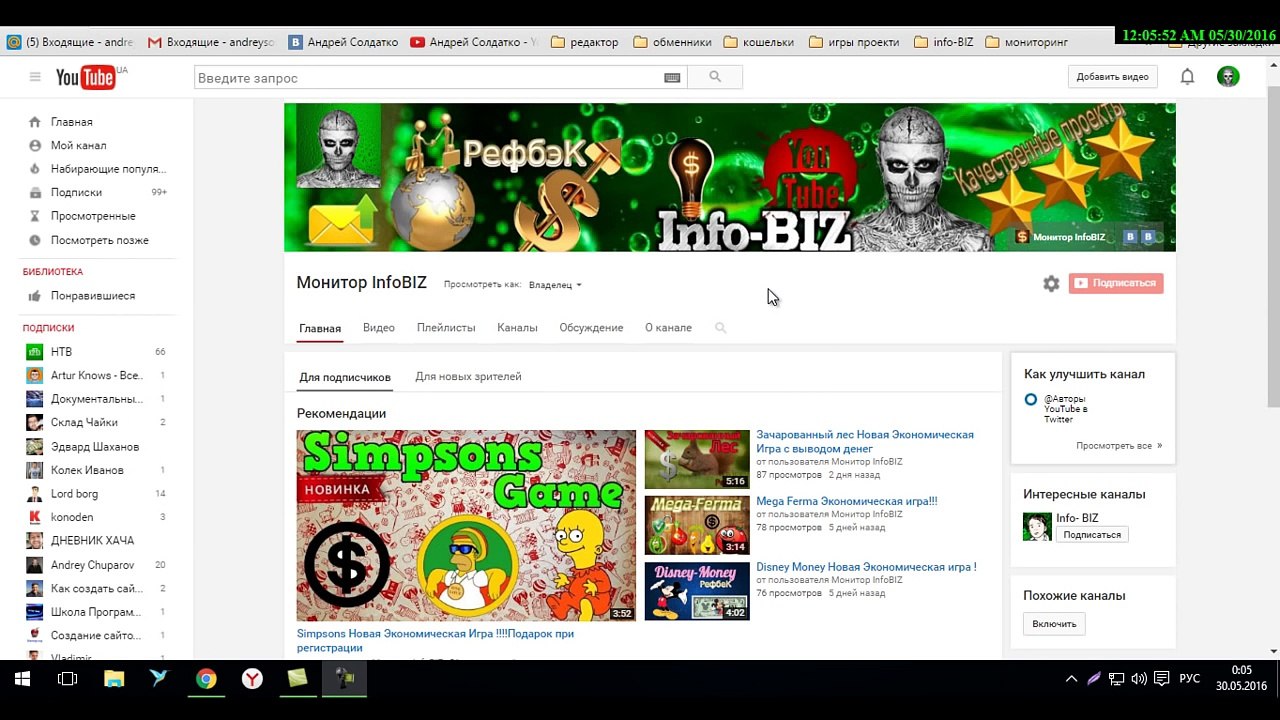Viewport: 1280px width, 720px height.
Task: Open File Explorer from the taskbar
Action: (114, 679)
